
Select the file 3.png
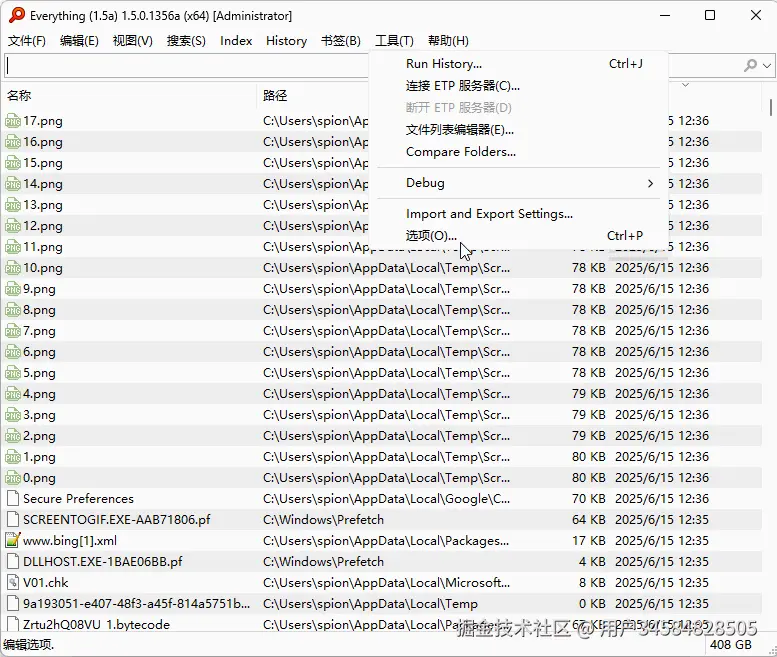pyautogui.click(x=40, y=415)
